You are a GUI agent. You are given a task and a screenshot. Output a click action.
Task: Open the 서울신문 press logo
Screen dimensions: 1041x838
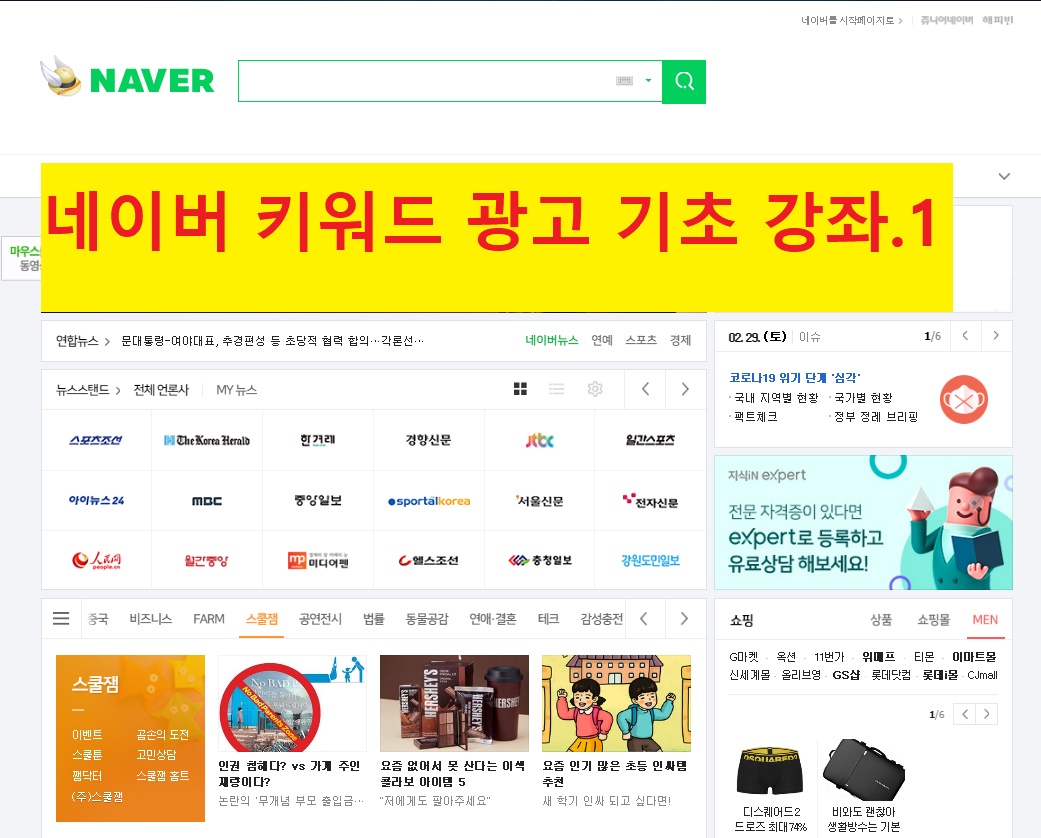click(x=539, y=501)
